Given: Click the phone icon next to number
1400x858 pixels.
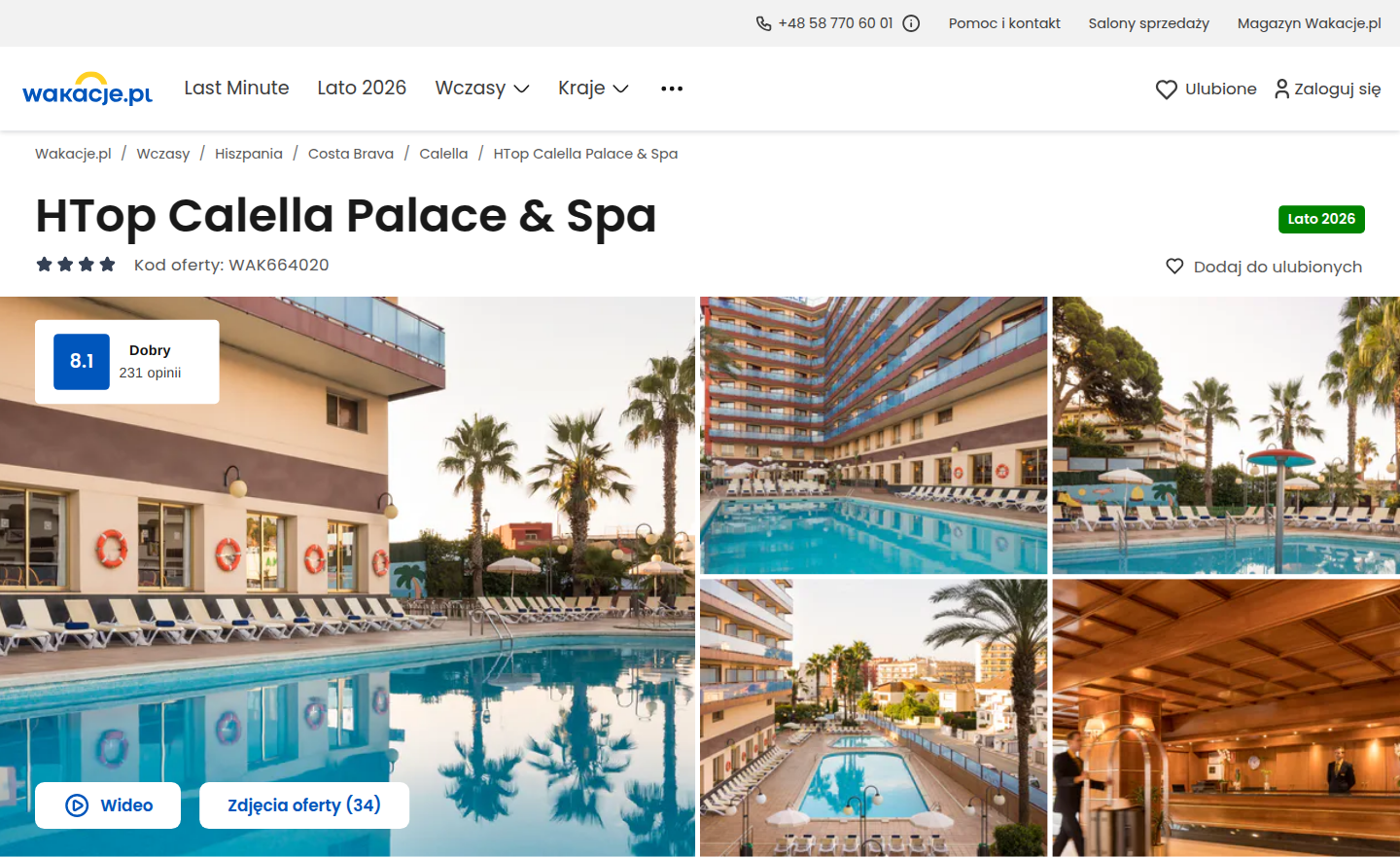Looking at the screenshot, I should (x=764, y=23).
